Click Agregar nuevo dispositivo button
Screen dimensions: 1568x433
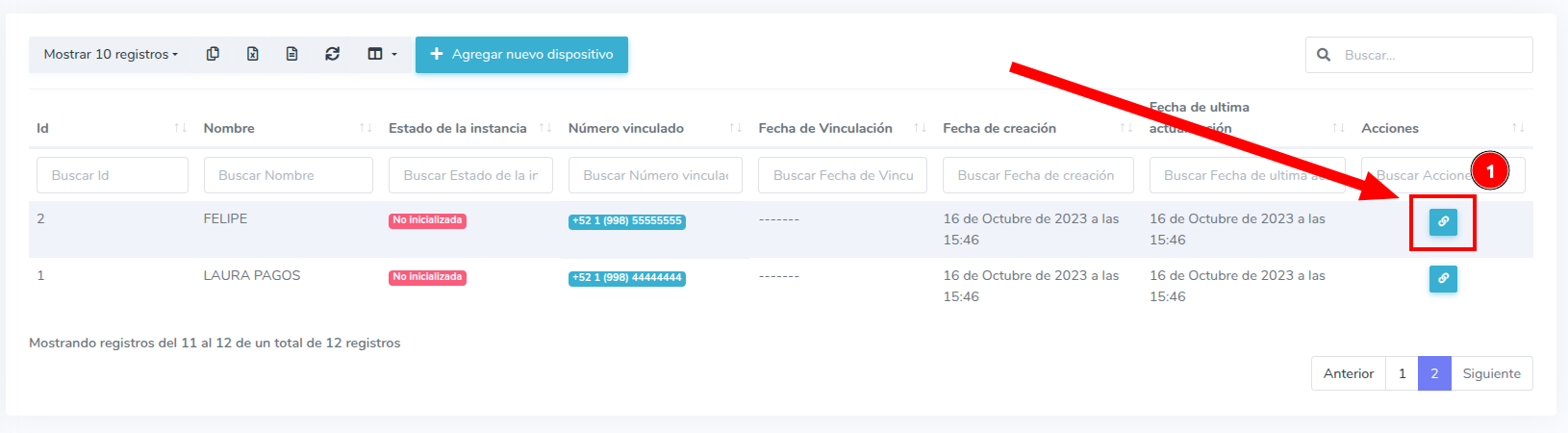[x=521, y=55]
